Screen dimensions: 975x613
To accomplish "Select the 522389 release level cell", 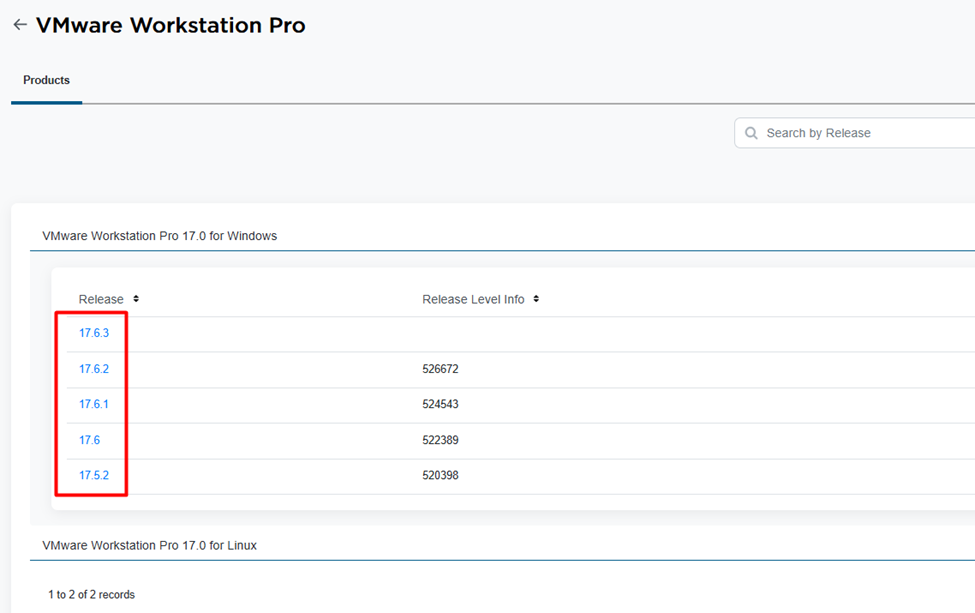I will [x=440, y=440].
